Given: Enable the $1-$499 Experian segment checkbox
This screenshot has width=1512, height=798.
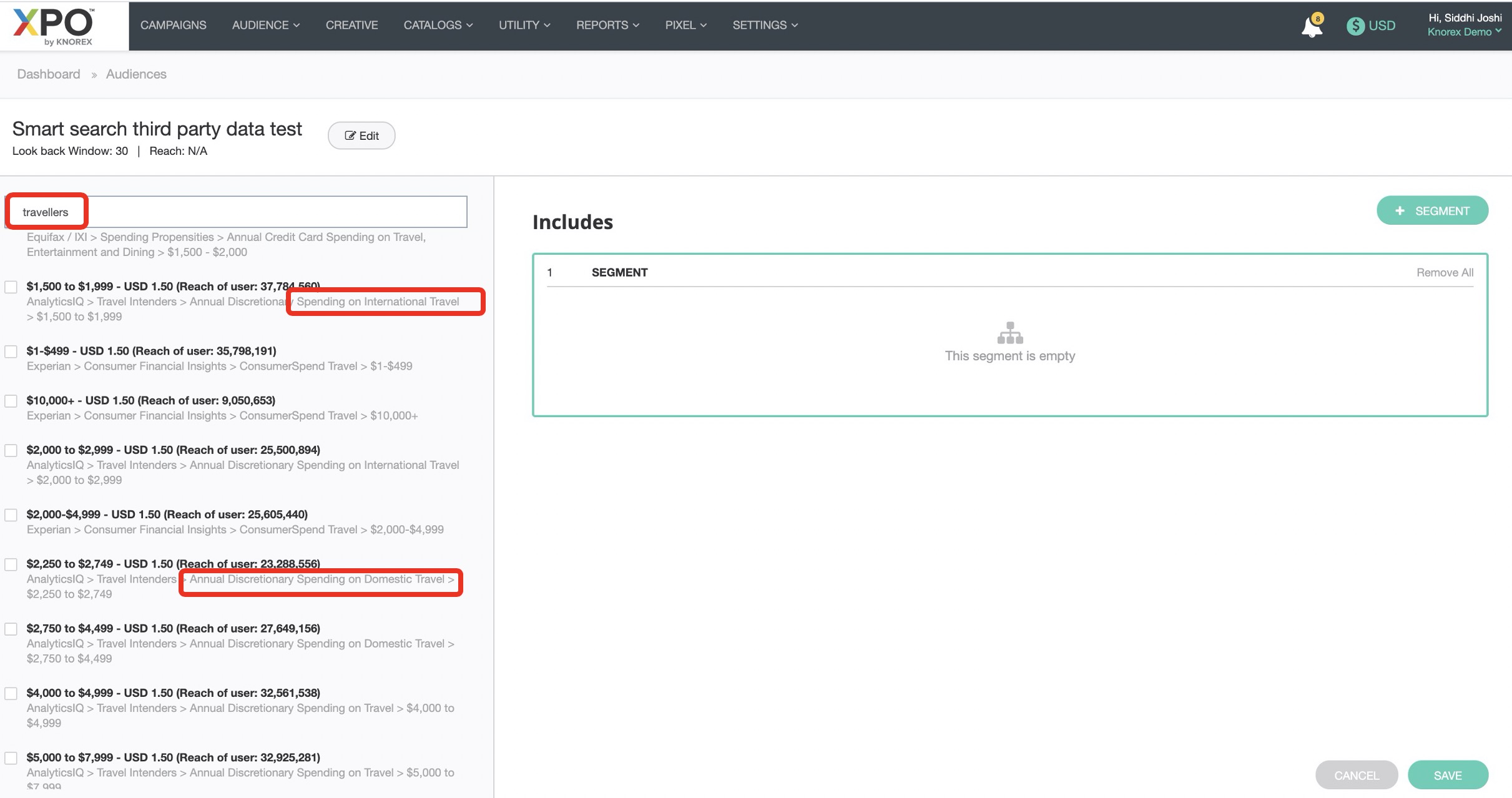Looking at the screenshot, I should coord(11,352).
